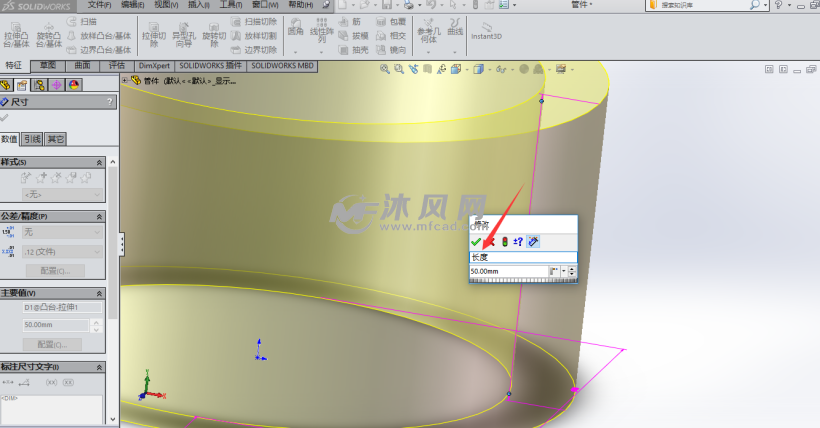Select the 放样凸台/基体 loft tool
The width and height of the screenshot is (820, 428).
99,36
